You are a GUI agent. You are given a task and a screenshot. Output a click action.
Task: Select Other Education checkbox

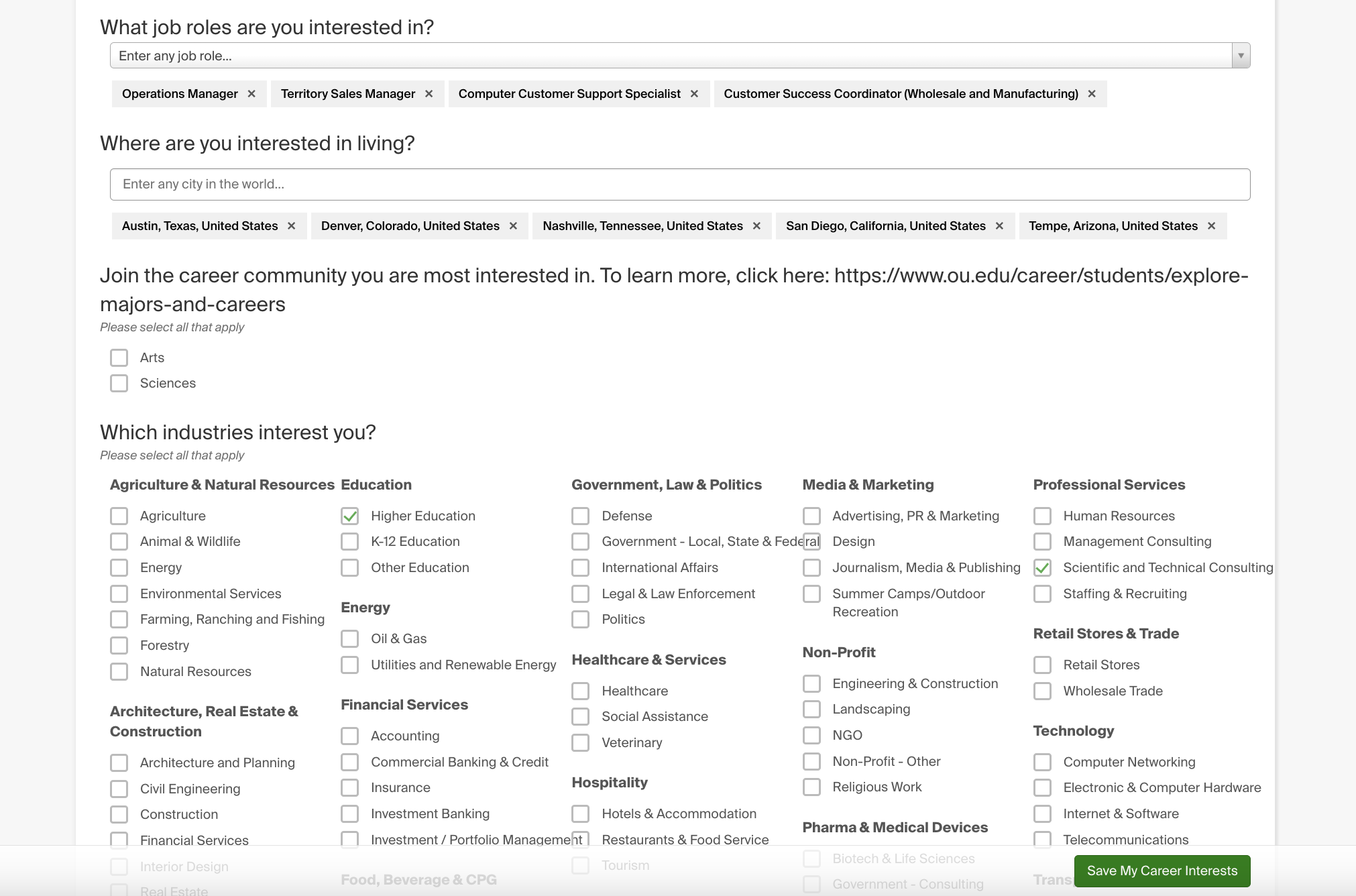(350, 567)
